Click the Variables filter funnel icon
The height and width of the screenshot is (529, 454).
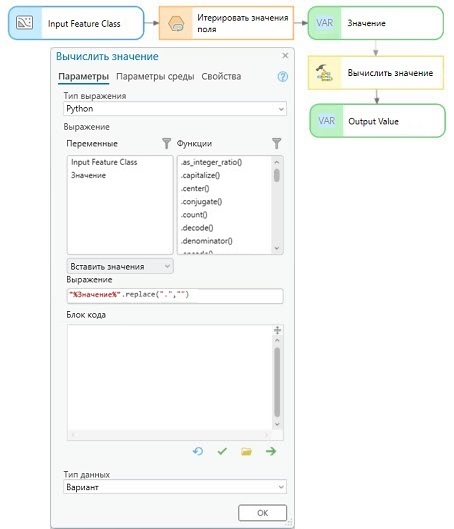tap(166, 143)
